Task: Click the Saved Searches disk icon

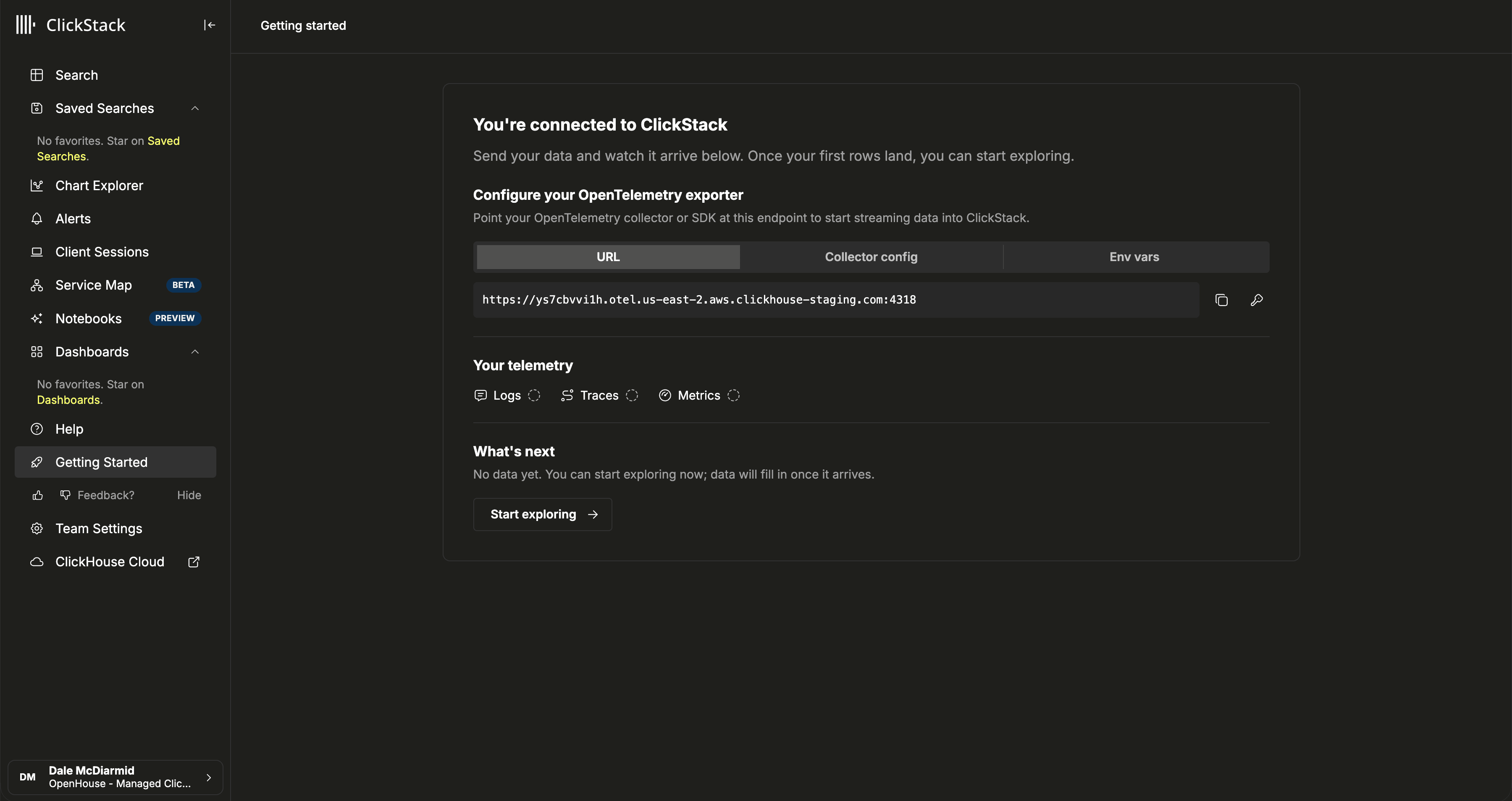Action: pyautogui.click(x=37, y=108)
